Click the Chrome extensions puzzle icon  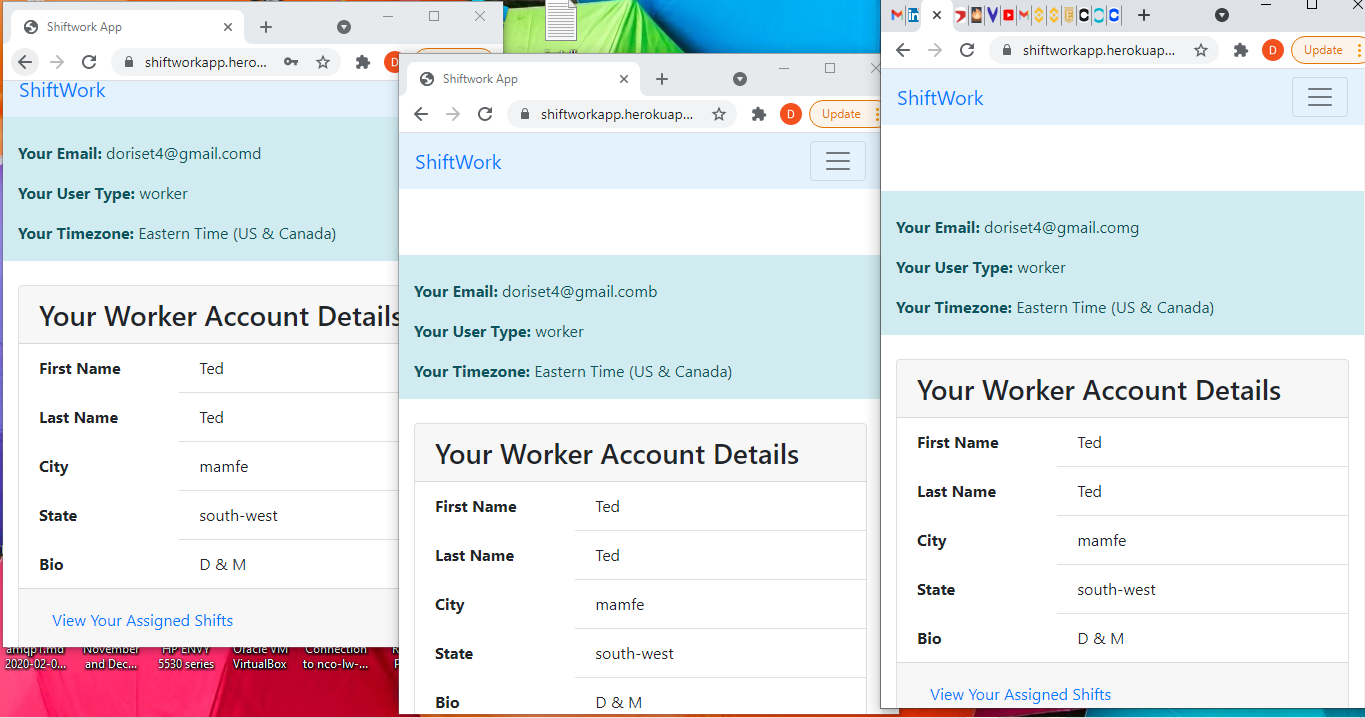coord(1240,49)
